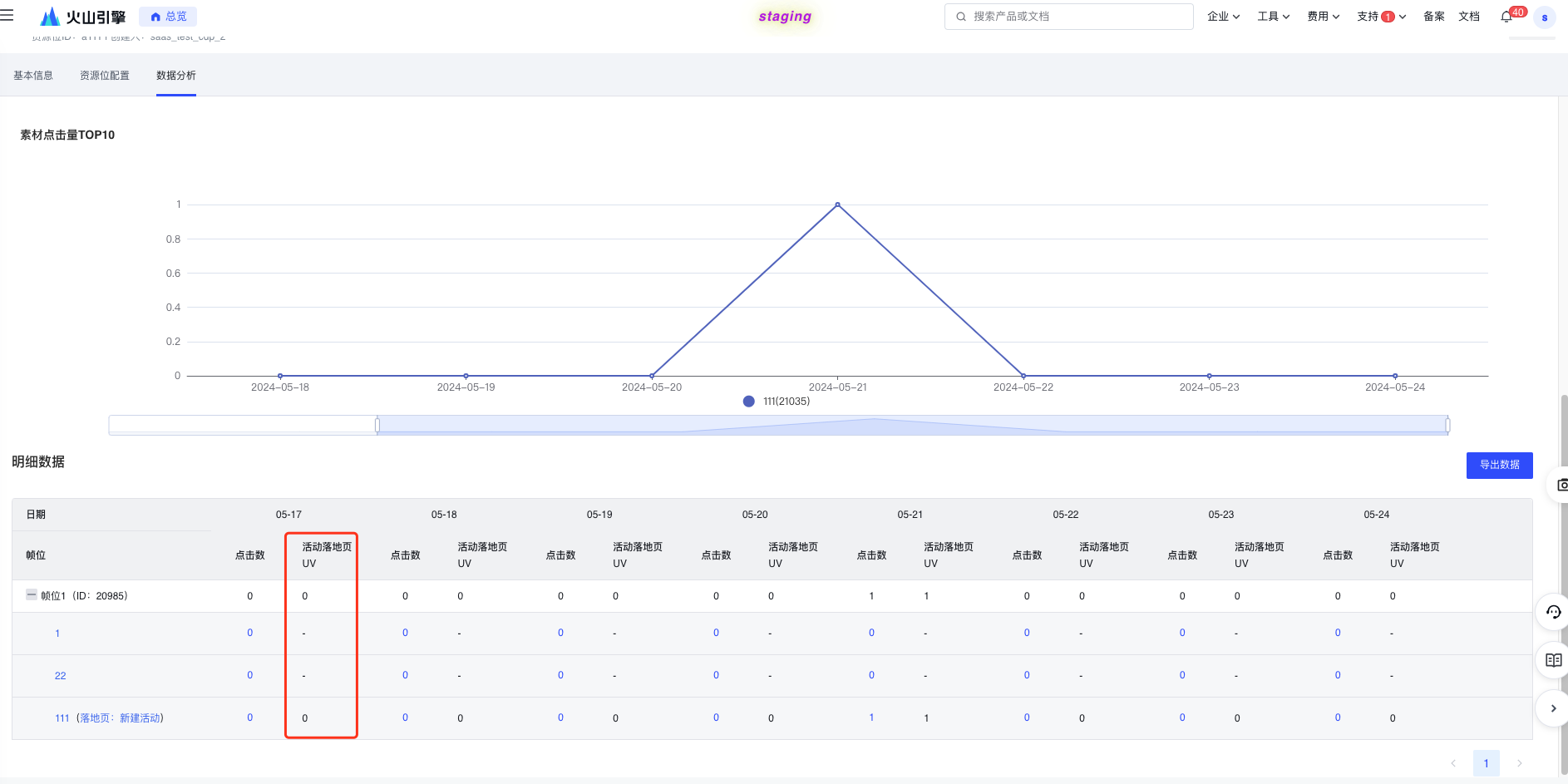This screenshot has width=1568, height=784.
Task: Click the left handle of chart range slider
Action: (377, 425)
